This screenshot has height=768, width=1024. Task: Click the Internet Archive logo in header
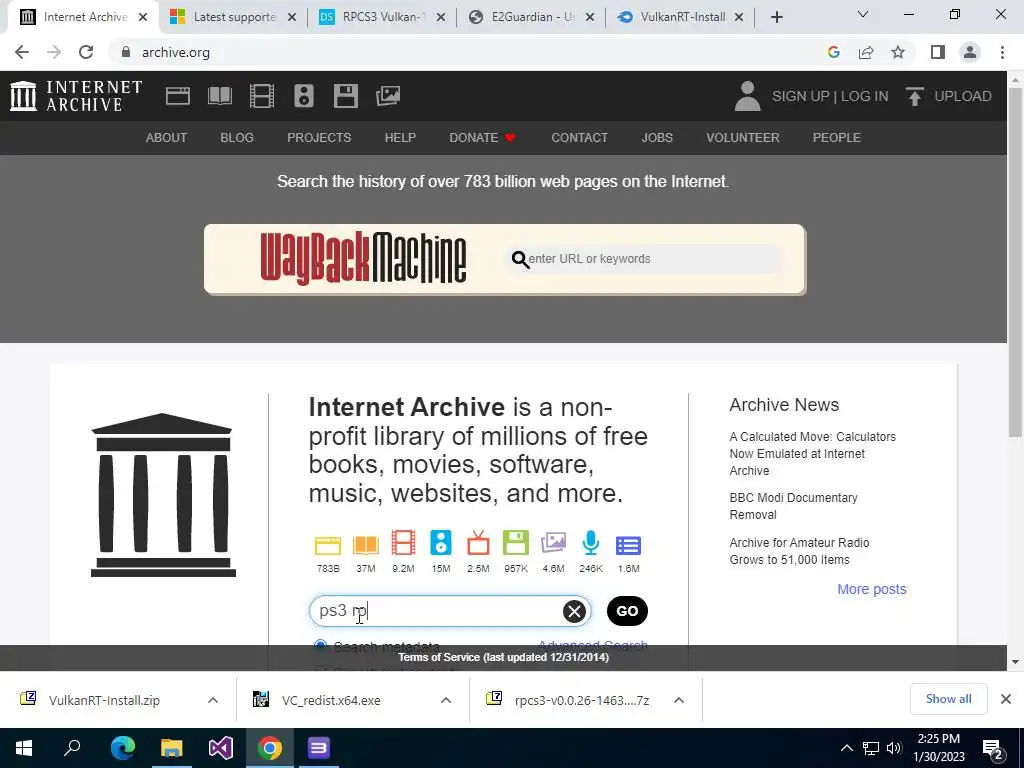(76, 96)
